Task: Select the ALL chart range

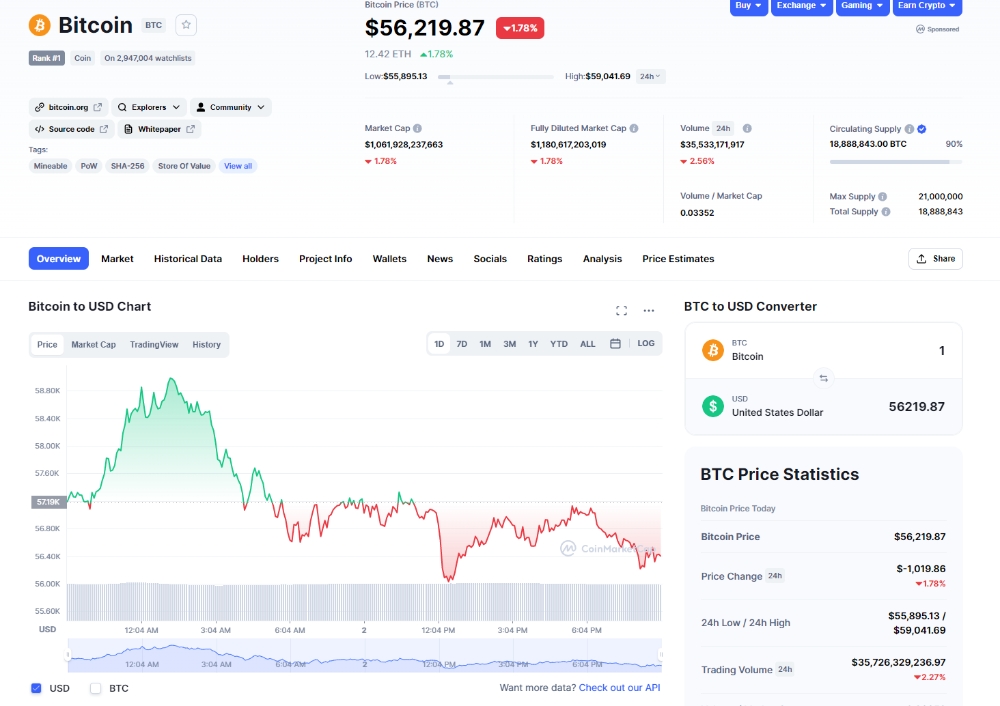Action: tap(587, 344)
